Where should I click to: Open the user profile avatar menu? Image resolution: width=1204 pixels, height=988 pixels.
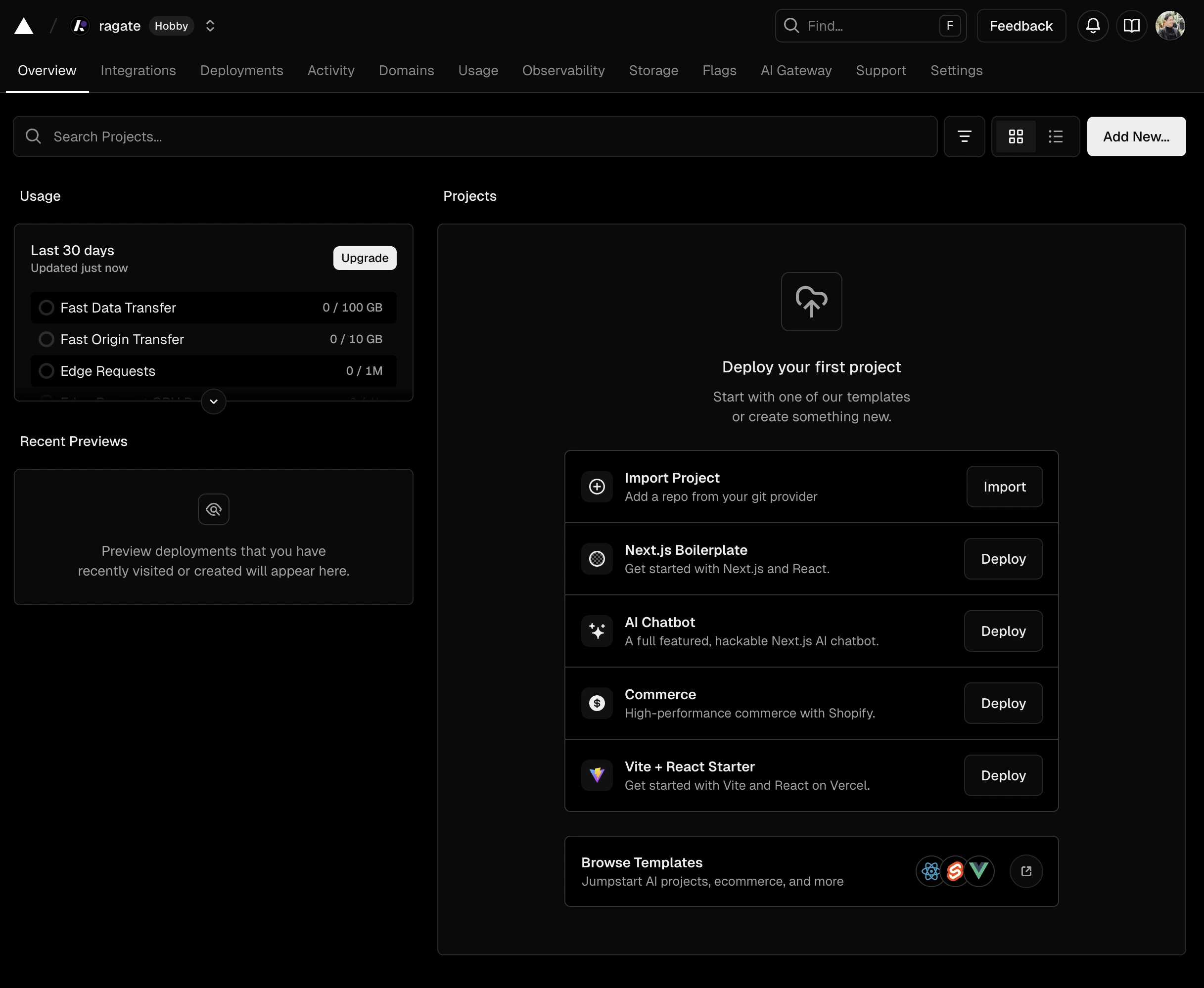pyautogui.click(x=1170, y=26)
